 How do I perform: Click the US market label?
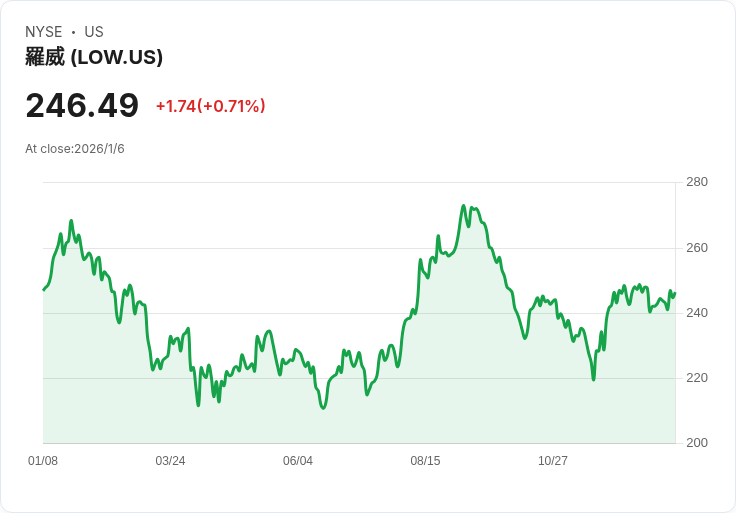pos(94,32)
